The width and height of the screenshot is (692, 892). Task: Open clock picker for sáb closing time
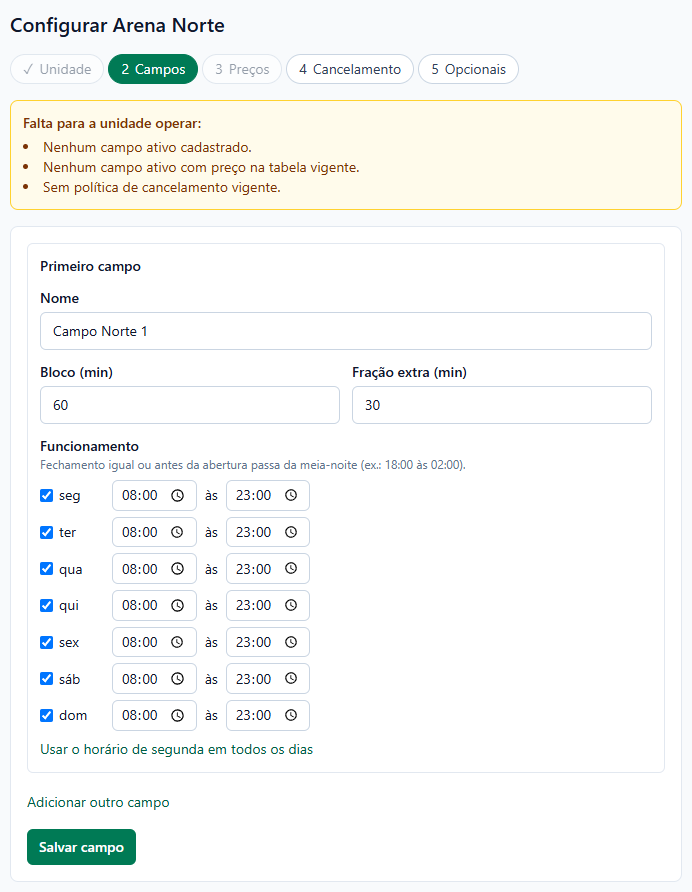click(291, 679)
